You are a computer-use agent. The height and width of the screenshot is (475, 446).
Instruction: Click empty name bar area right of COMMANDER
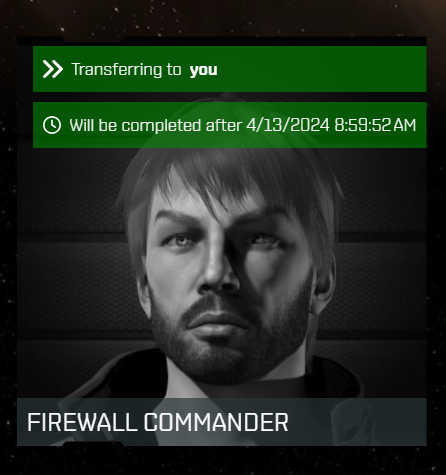pyautogui.click(x=357, y=422)
